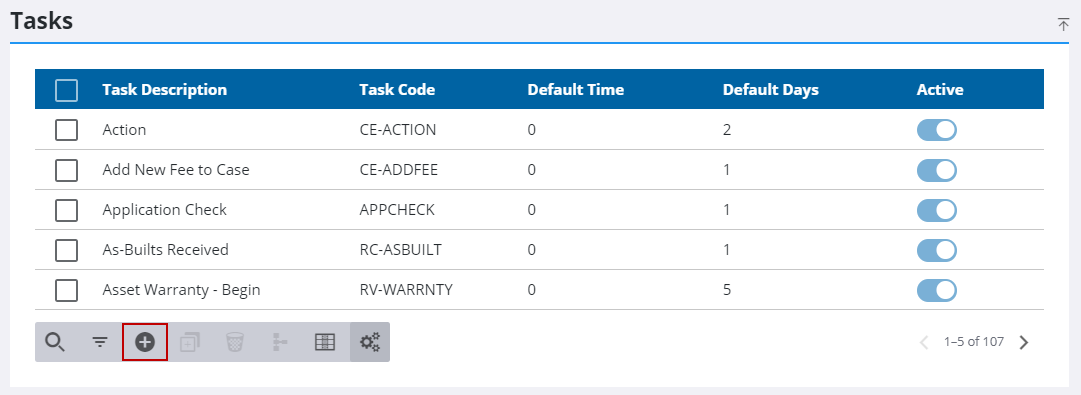Go to next page of tasks
Screen dimensions: 1081x395
click(1024, 343)
